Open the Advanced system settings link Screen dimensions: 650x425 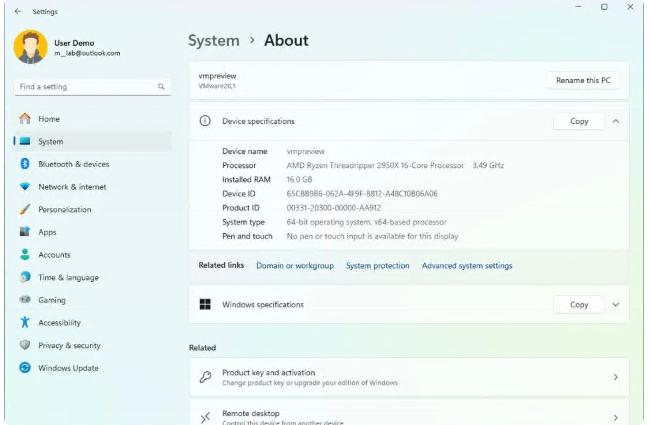point(467,266)
